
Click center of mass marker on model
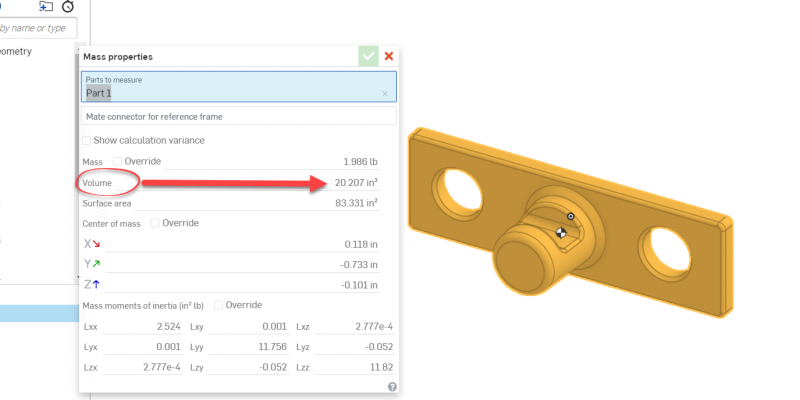coord(561,232)
